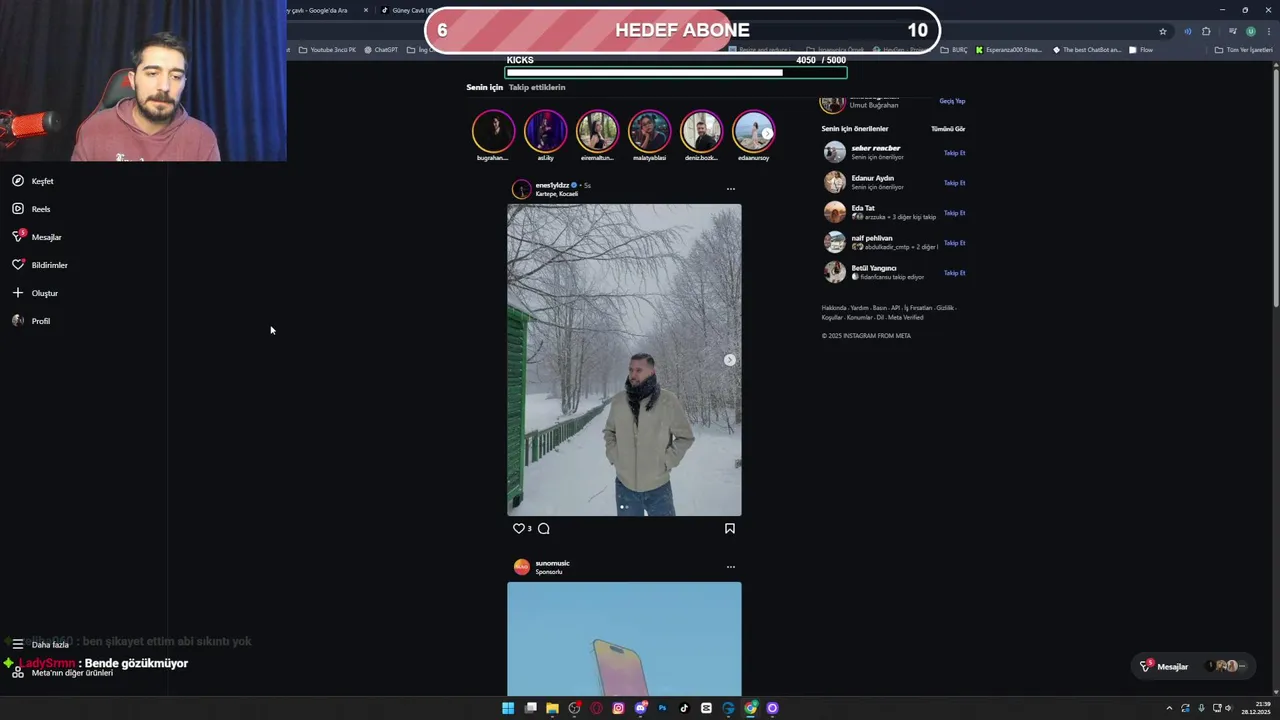Image resolution: width=1280 pixels, height=720 pixels.
Task: Comment on enes1yldzz post via bubble icon
Action: pos(544,528)
